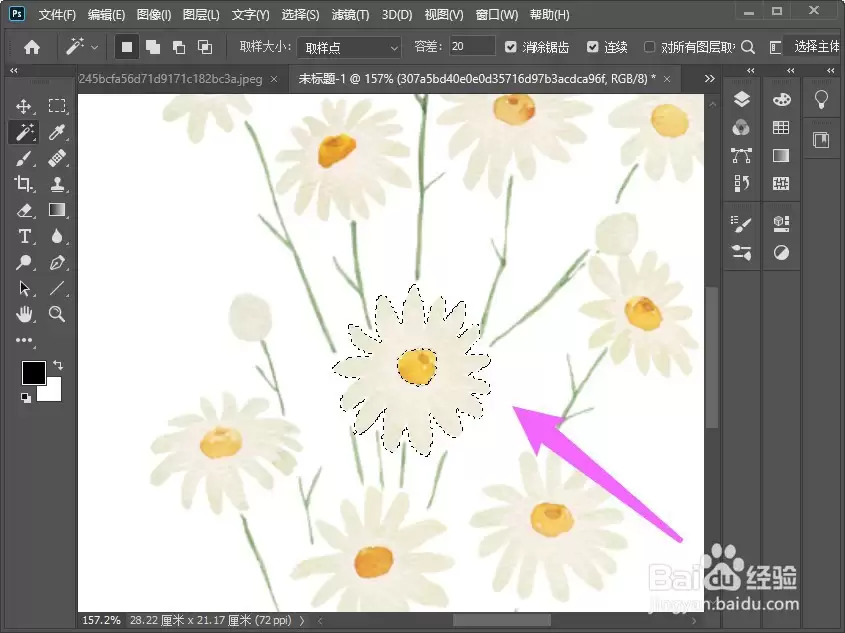Viewport: 845px width, 633px height.
Task: Choose Intersect with Selection mode
Action: coord(205,47)
